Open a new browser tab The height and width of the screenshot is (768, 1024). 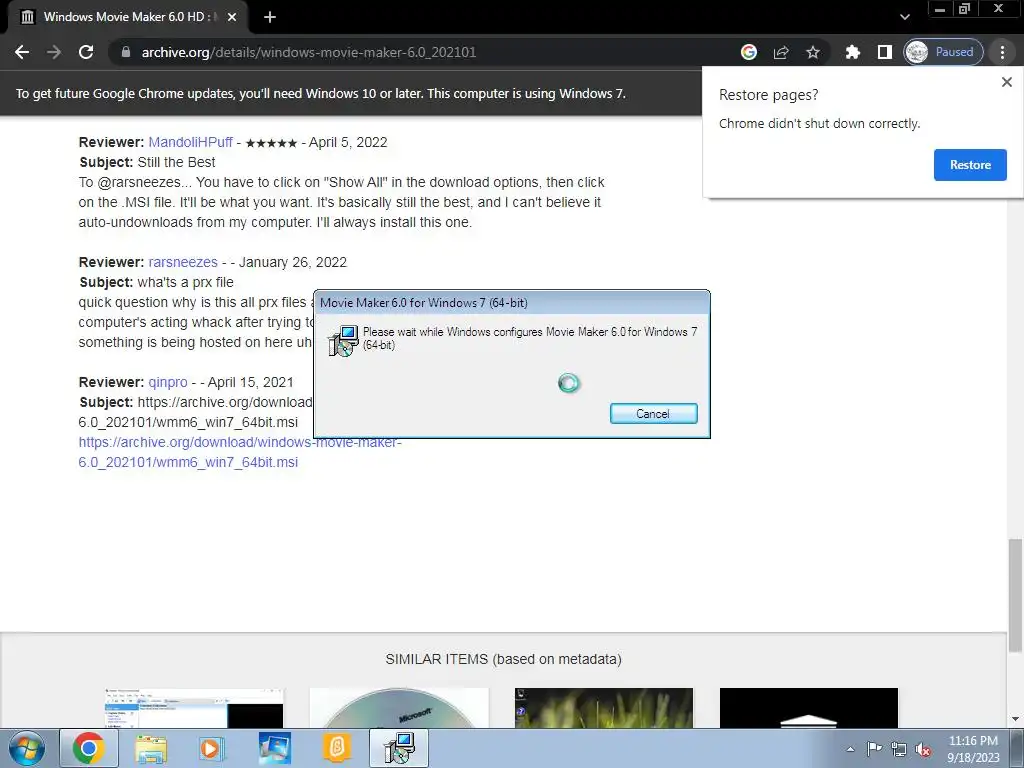click(270, 17)
